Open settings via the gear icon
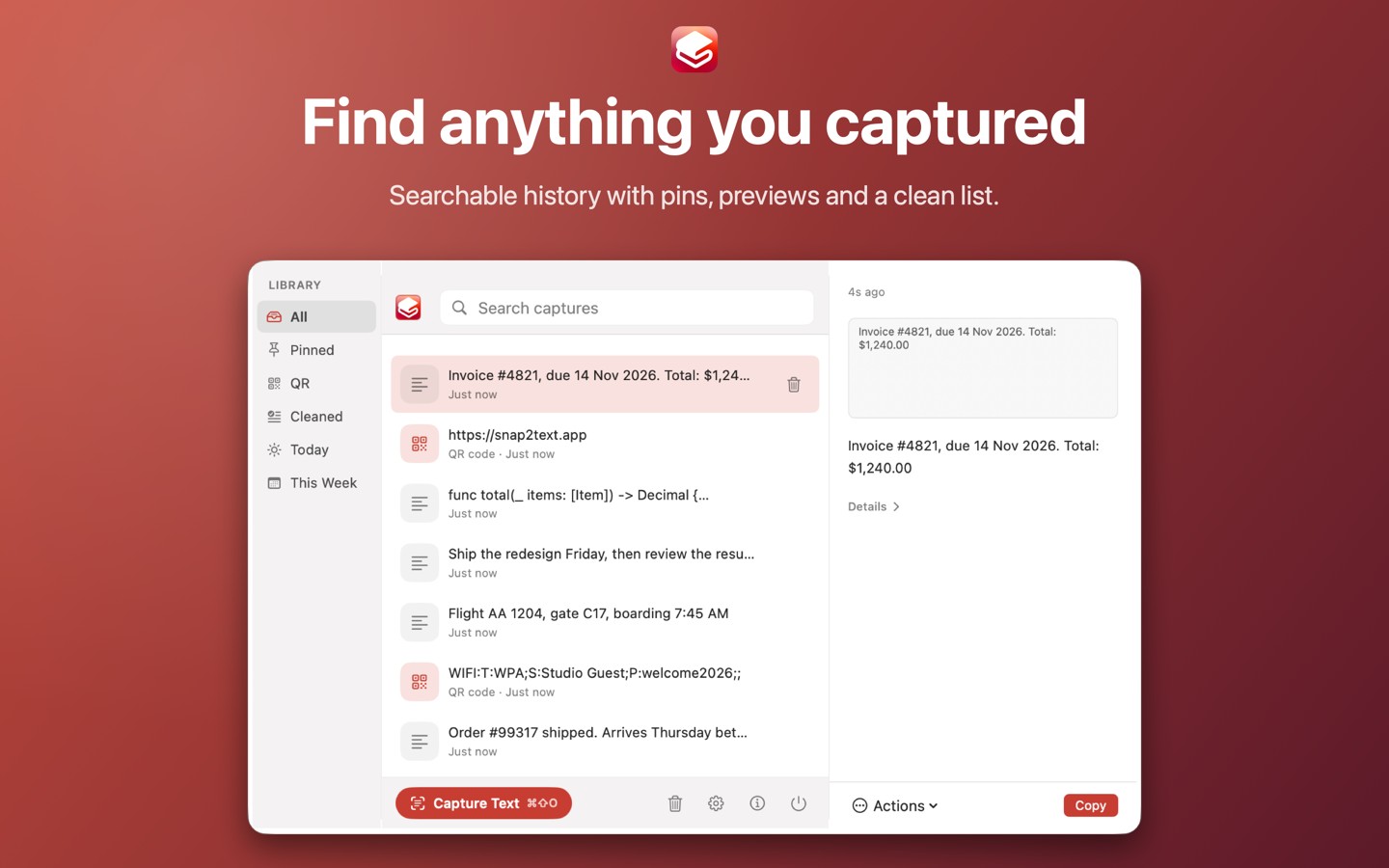 [x=716, y=803]
